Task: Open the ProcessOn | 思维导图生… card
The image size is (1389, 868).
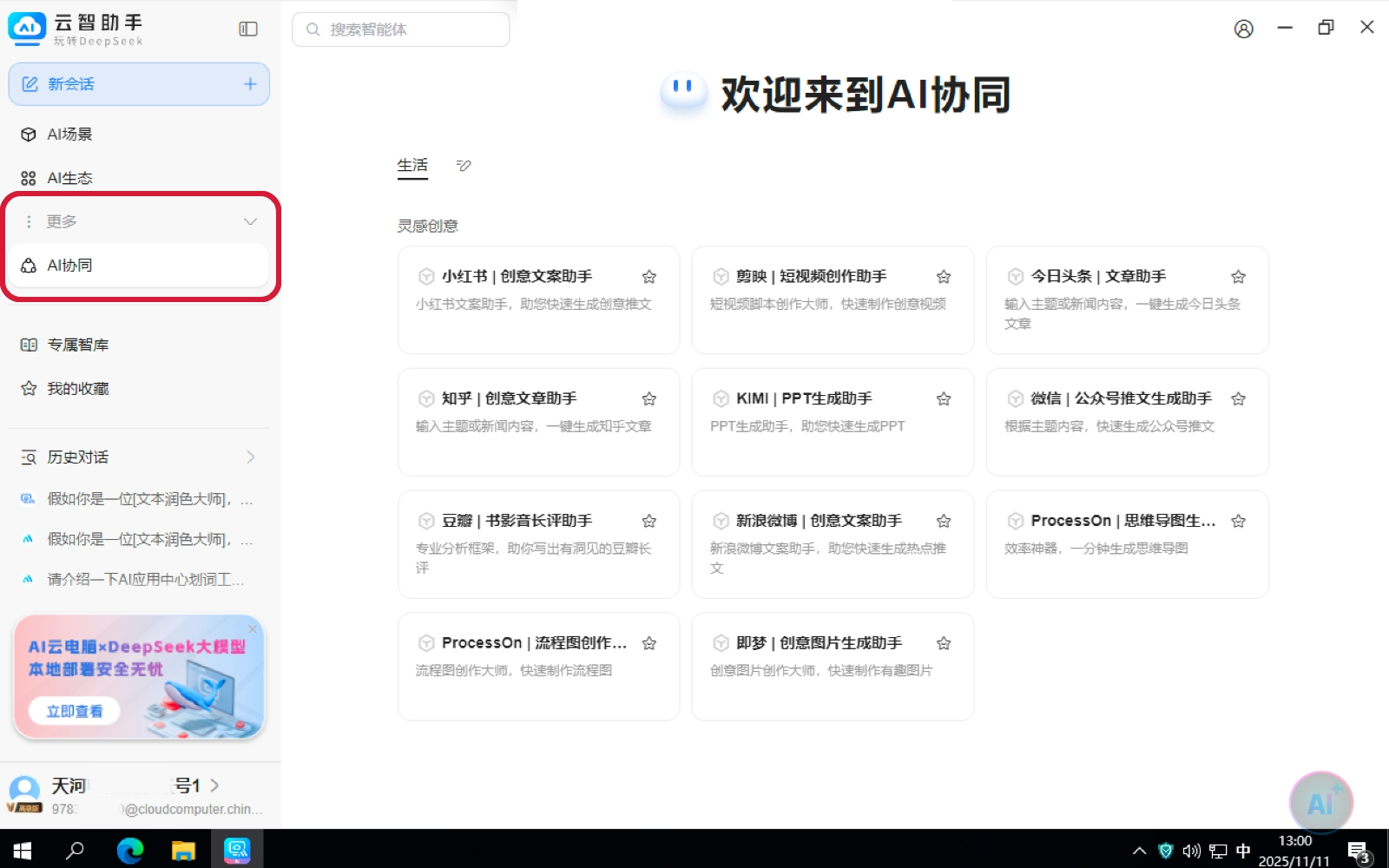Action: (x=1127, y=544)
